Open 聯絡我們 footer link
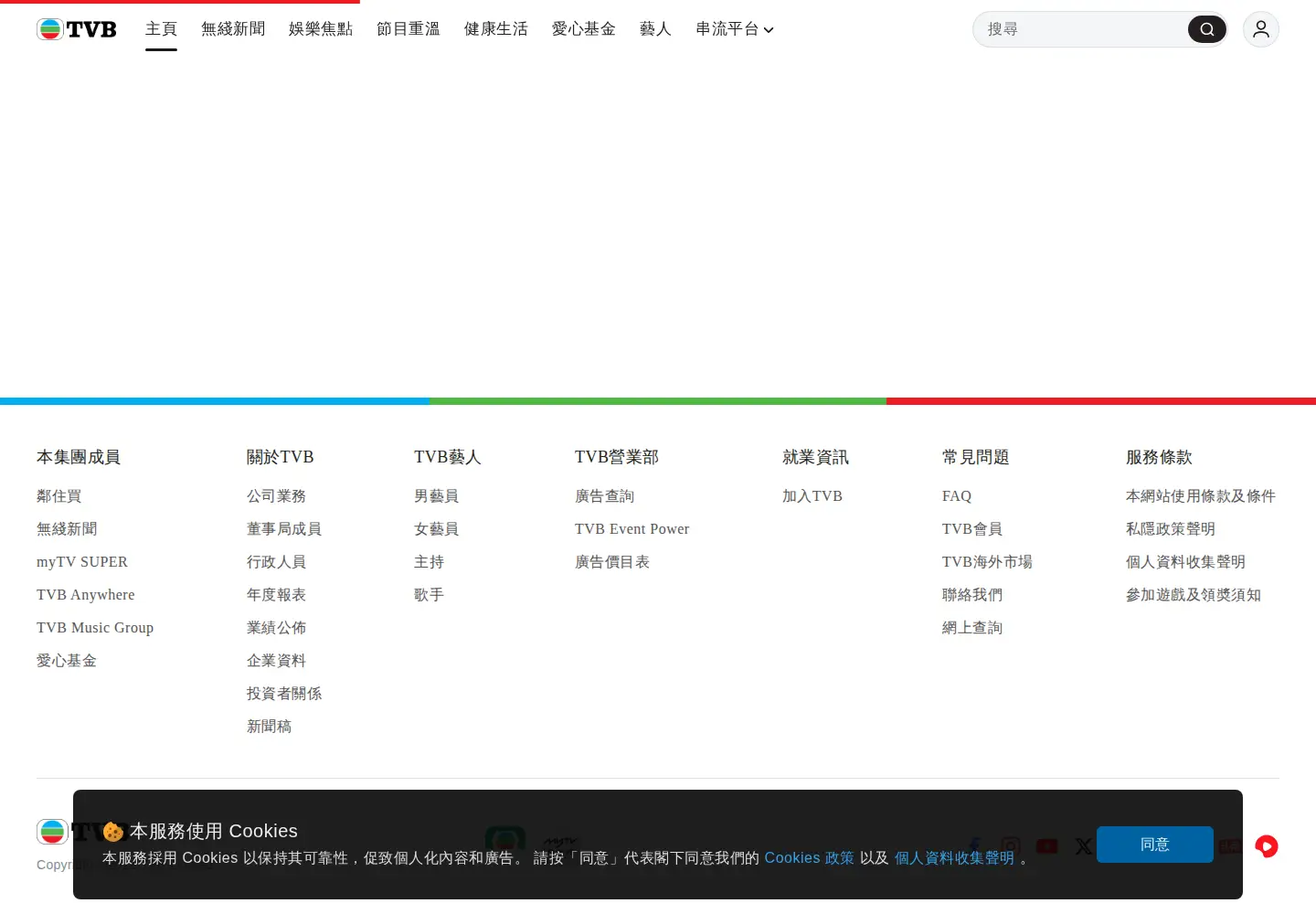Image resolution: width=1316 pixels, height=914 pixels. click(x=972, y=595)
